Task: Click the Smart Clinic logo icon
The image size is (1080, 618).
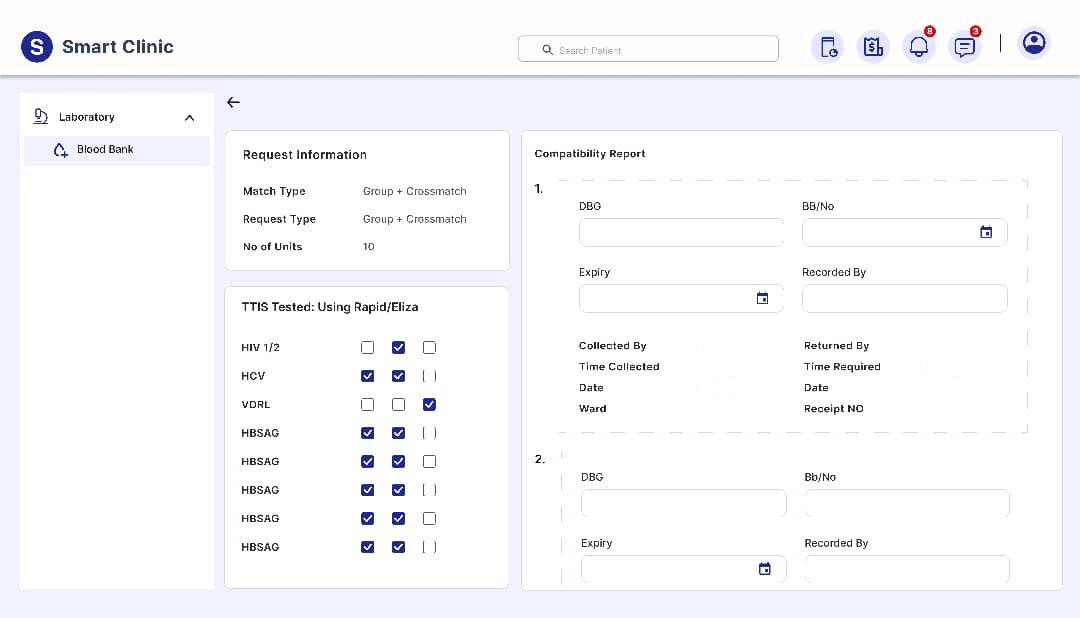Action: tap(37, 47)
